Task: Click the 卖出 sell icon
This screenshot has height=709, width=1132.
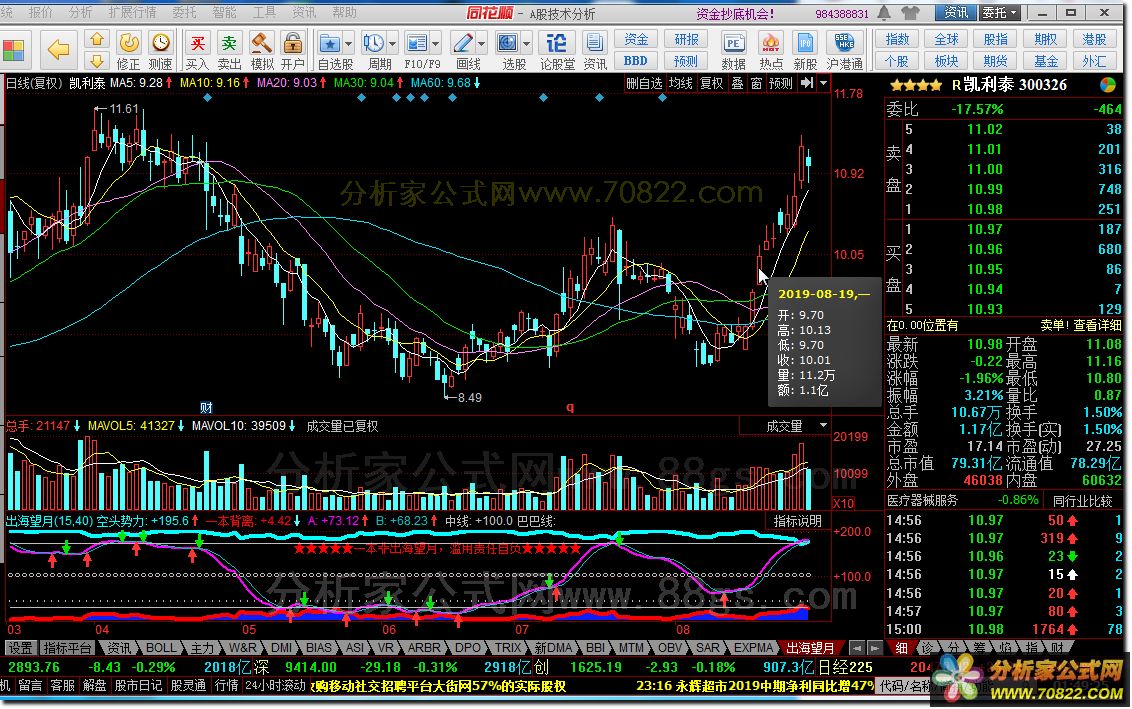Action: (x=229, y=50)
